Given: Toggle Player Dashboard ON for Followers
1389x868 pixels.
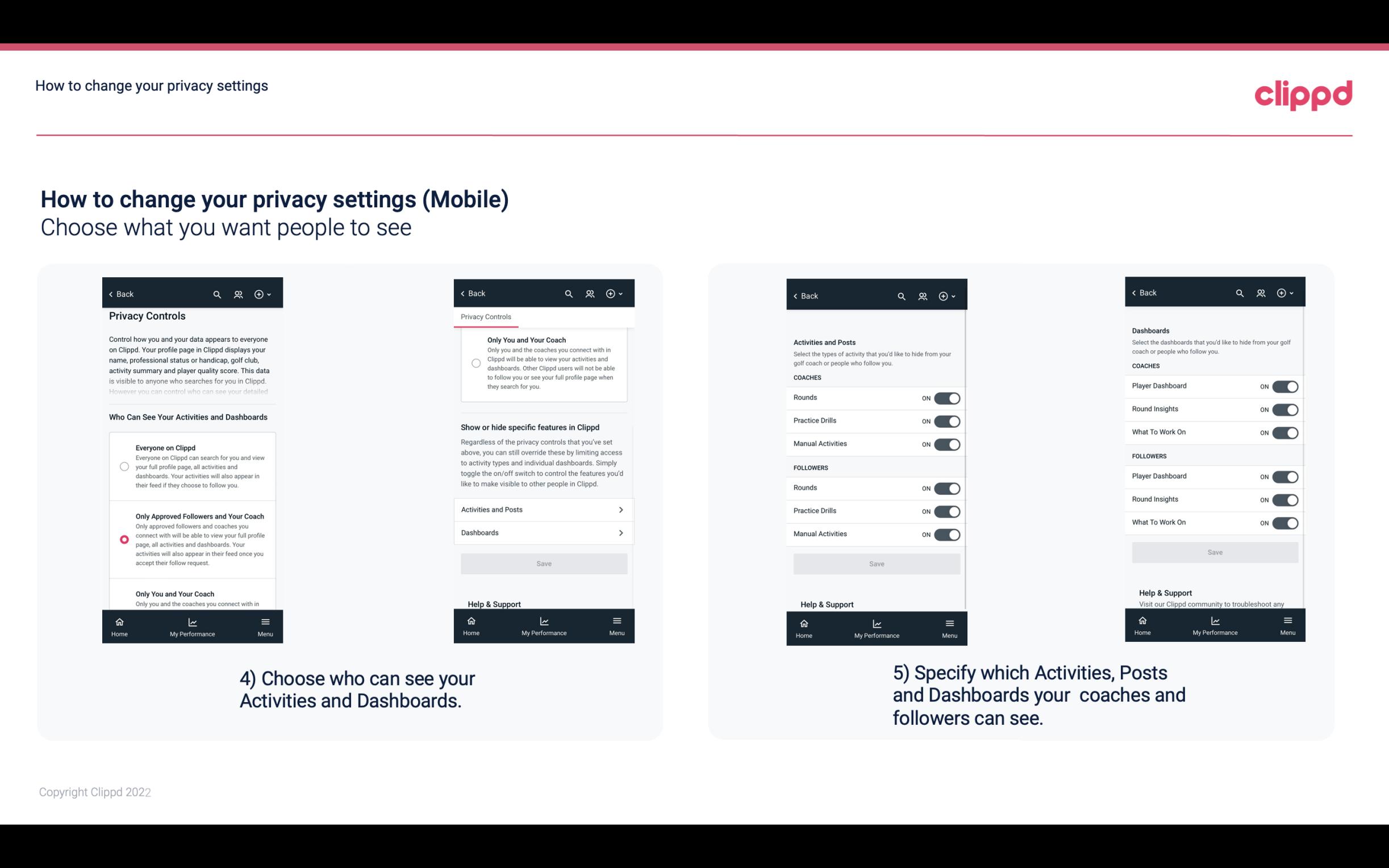Looking at the screenshot, I should point(1285,476).
